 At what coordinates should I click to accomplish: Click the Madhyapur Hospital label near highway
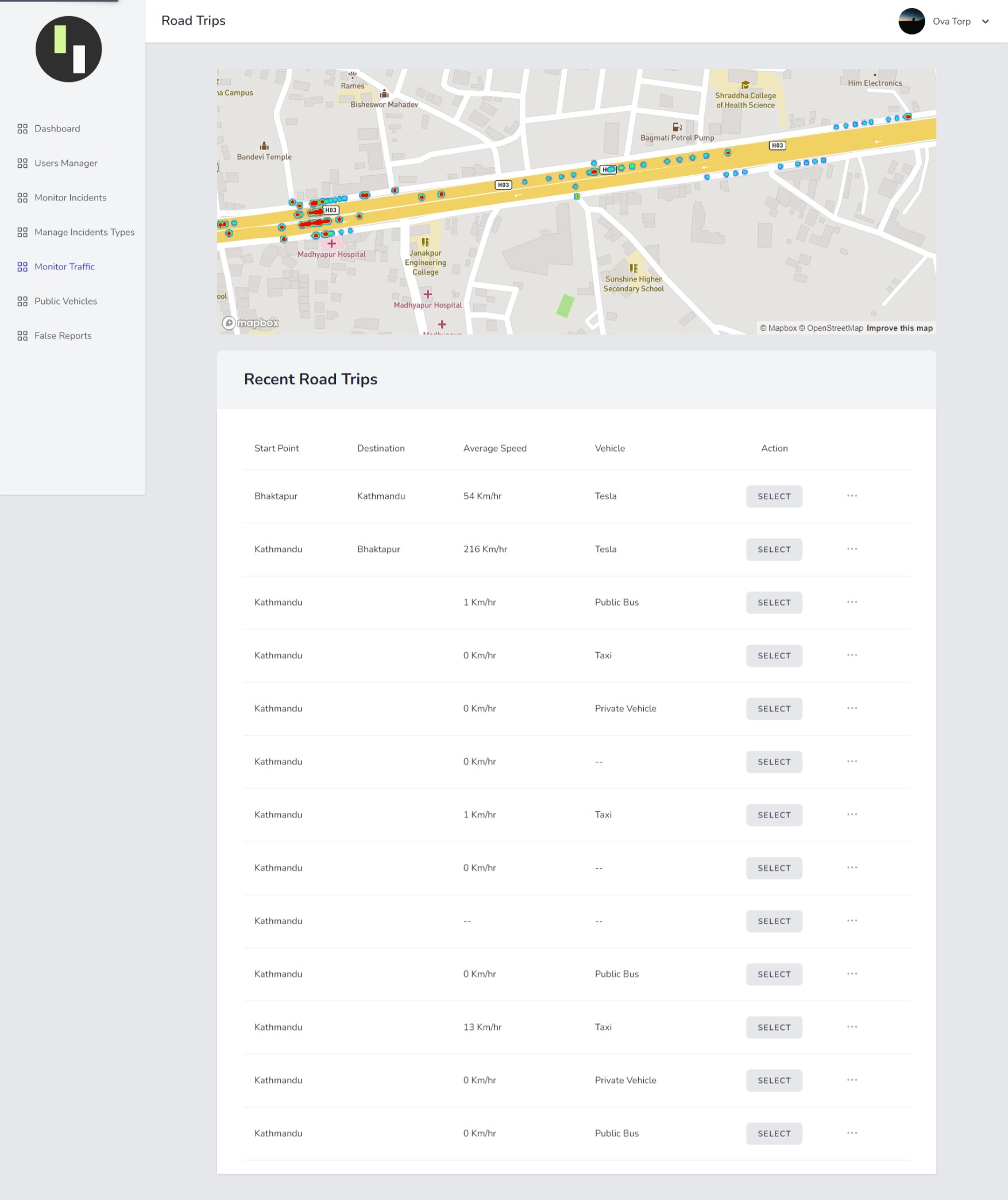pos(331,254)
